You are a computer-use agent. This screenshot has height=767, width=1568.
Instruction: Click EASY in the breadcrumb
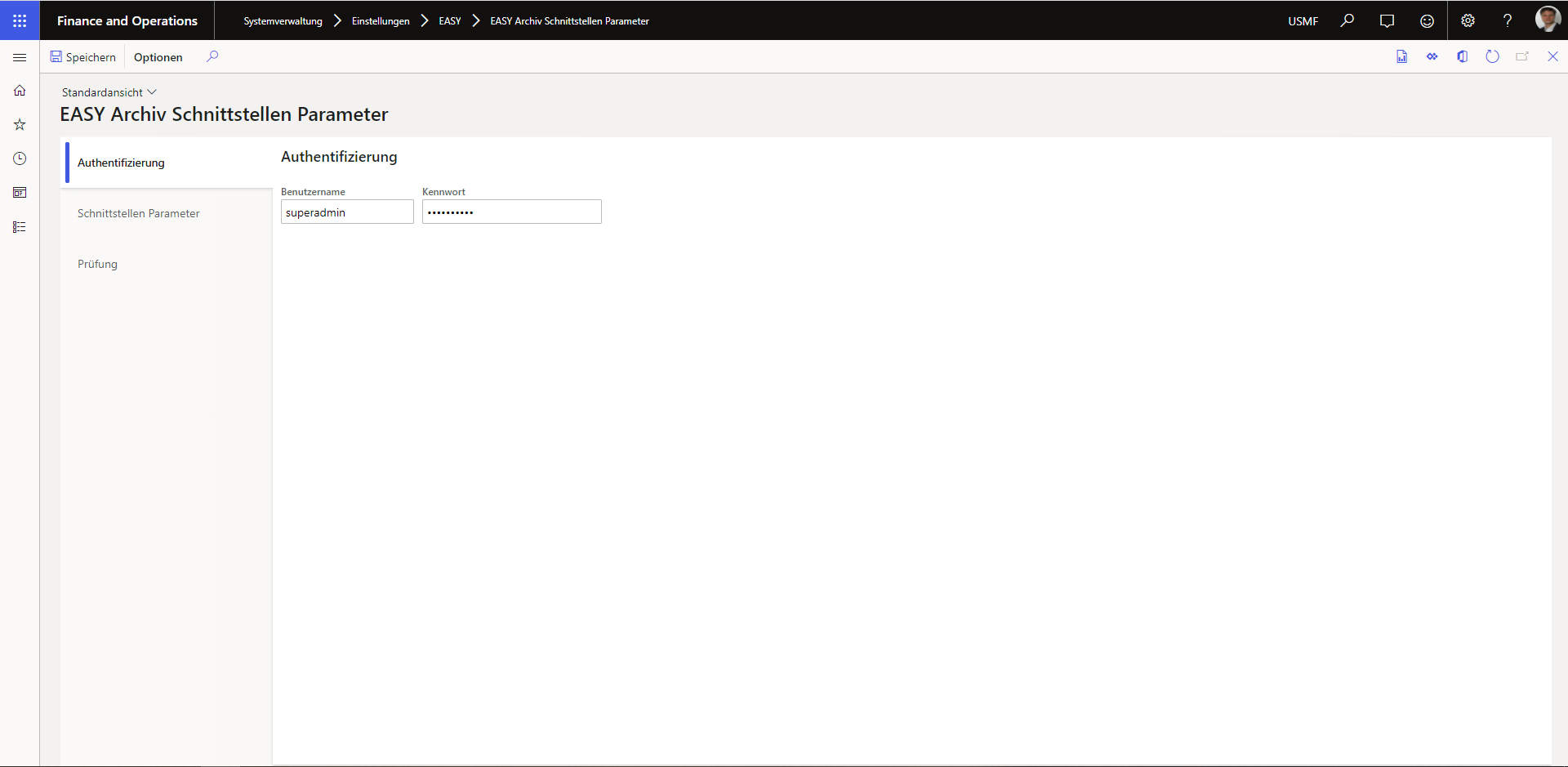(x=450, y=21)
